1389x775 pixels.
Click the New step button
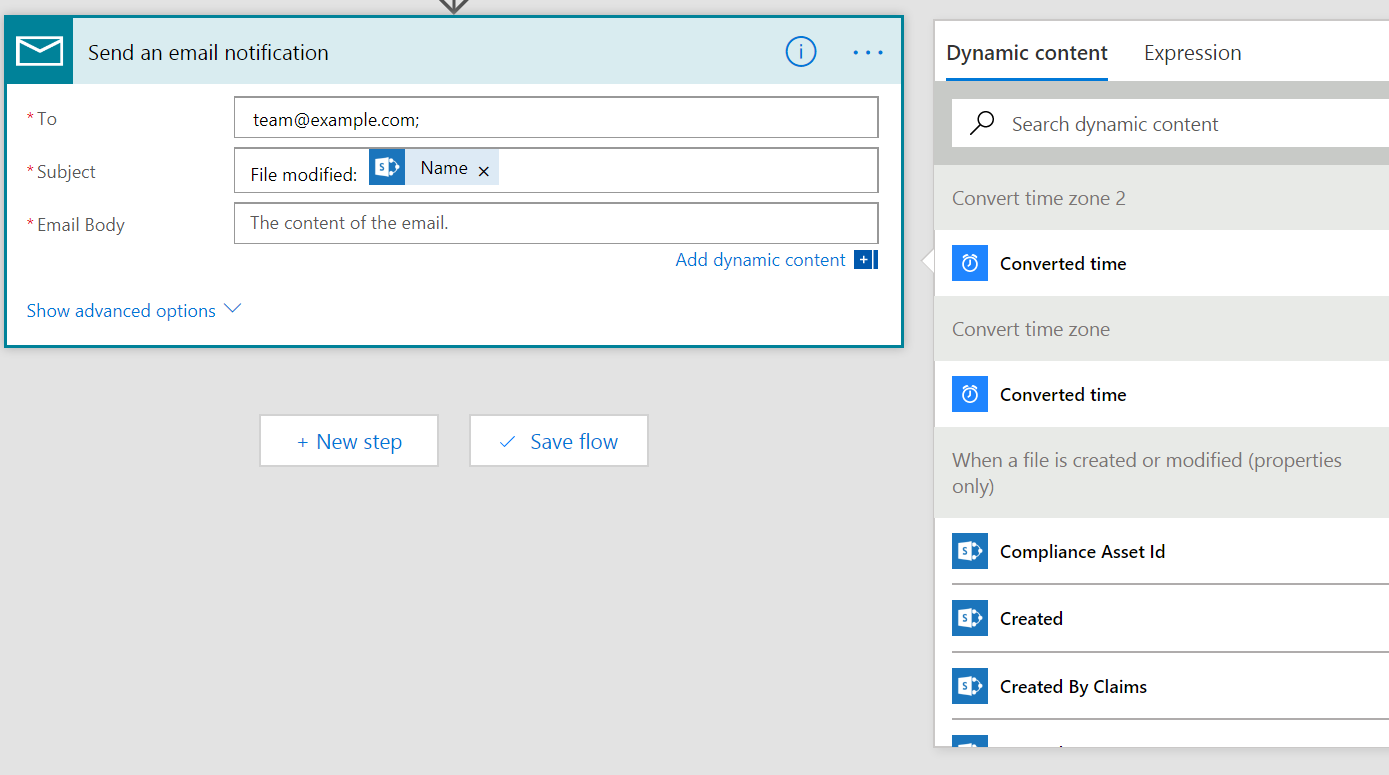click(x=349, y=441)
